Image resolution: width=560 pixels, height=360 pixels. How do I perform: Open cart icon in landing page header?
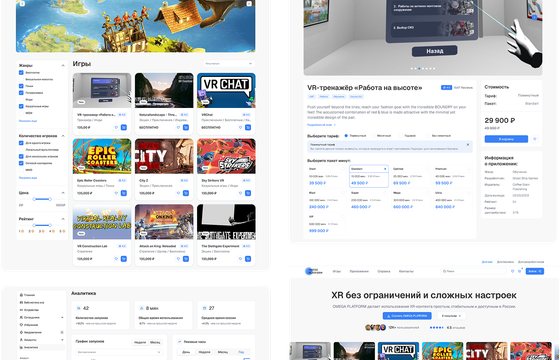[x=519, y=271]
